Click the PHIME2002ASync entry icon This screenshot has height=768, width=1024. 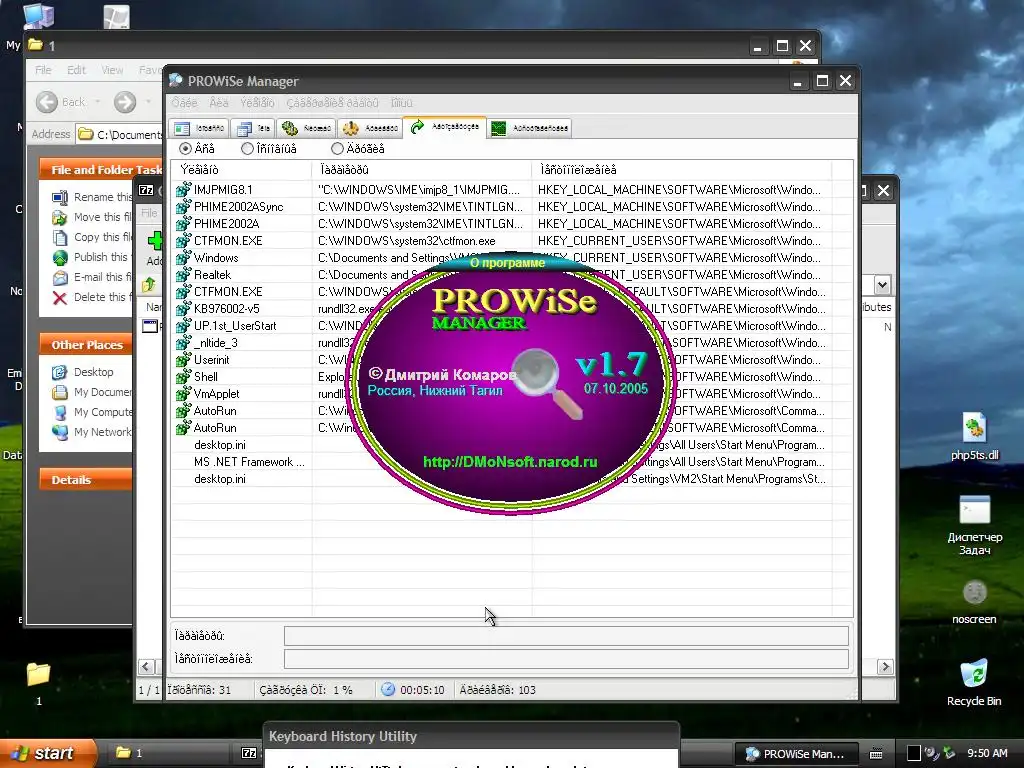click(x=183, y=207)
